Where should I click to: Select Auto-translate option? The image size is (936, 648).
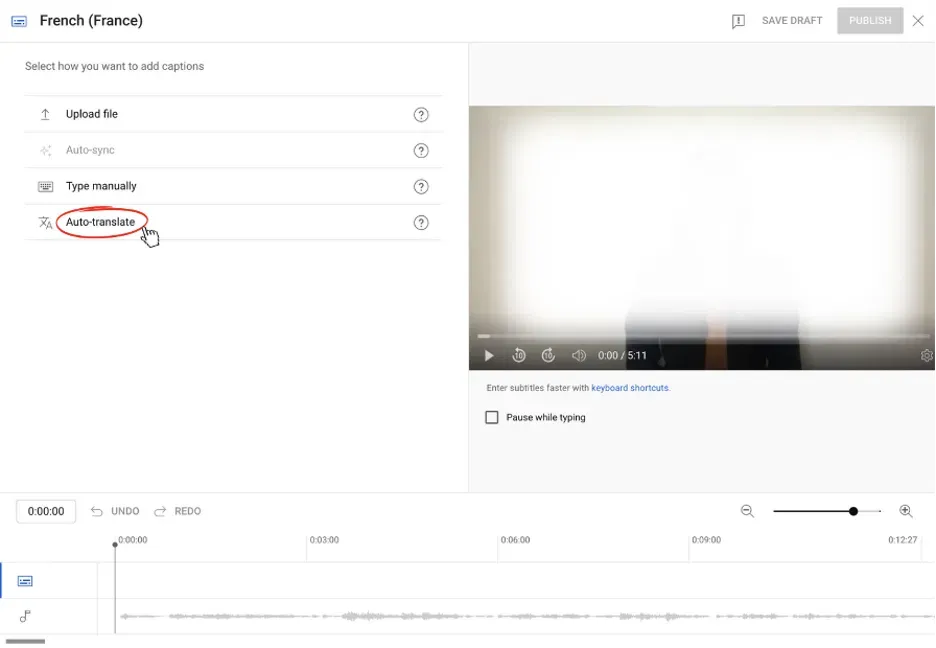click(233, 222)
